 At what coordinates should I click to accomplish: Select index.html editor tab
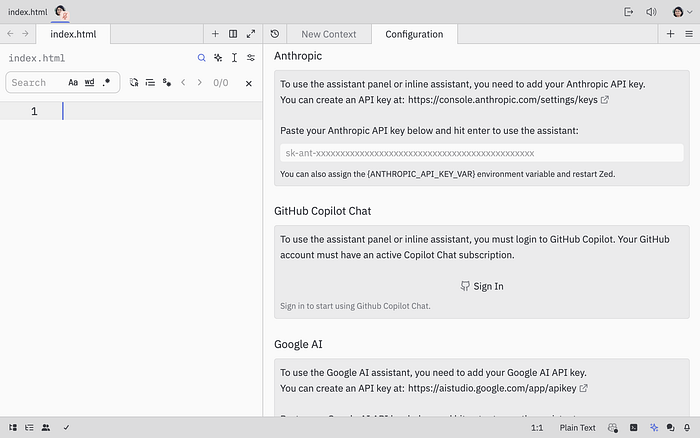pyautogui.click(x=73, y=34)
